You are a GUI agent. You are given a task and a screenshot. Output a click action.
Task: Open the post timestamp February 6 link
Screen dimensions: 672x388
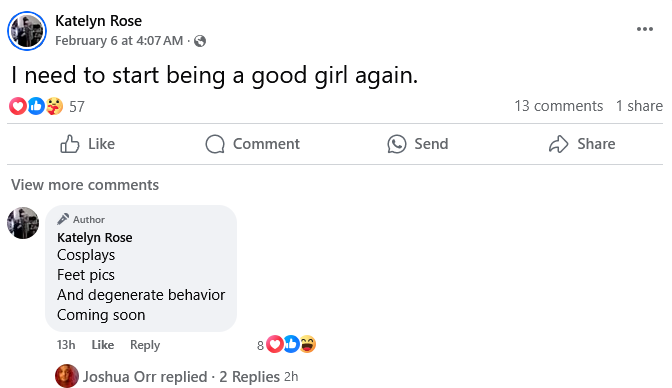pyautogui.click(x=119, y=41)
